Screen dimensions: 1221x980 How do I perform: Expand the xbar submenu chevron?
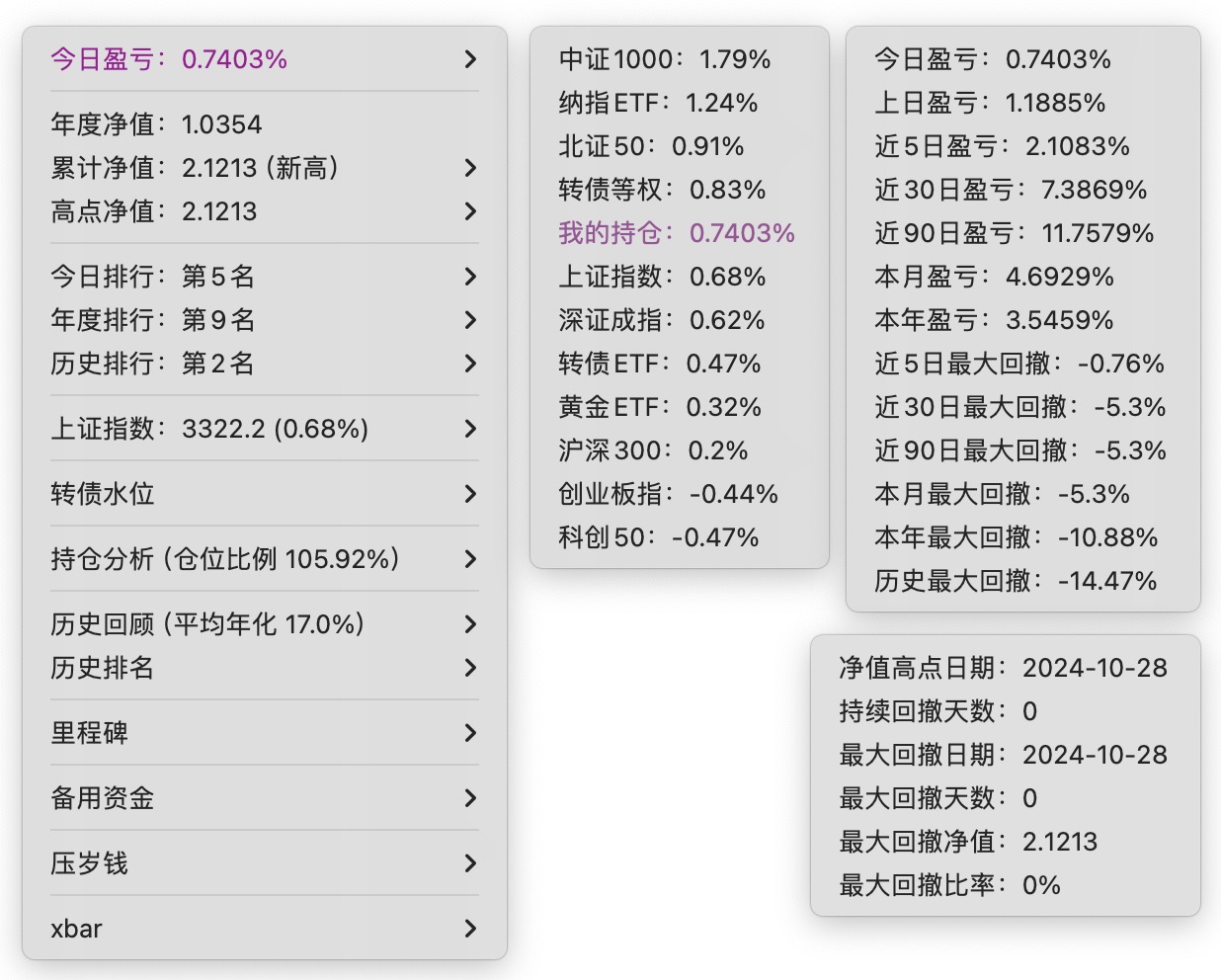470,929
